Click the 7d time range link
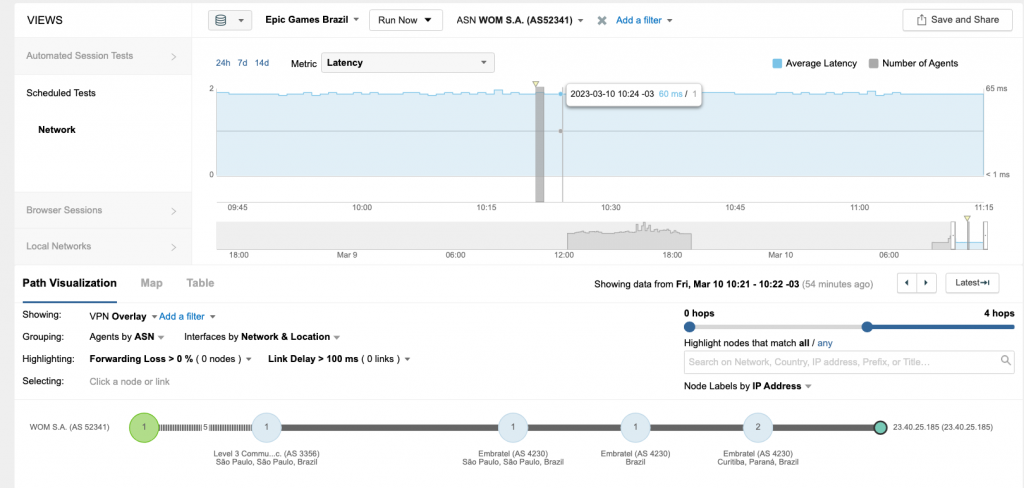This screenshot has height=488, width=1024. pos(243,63)
